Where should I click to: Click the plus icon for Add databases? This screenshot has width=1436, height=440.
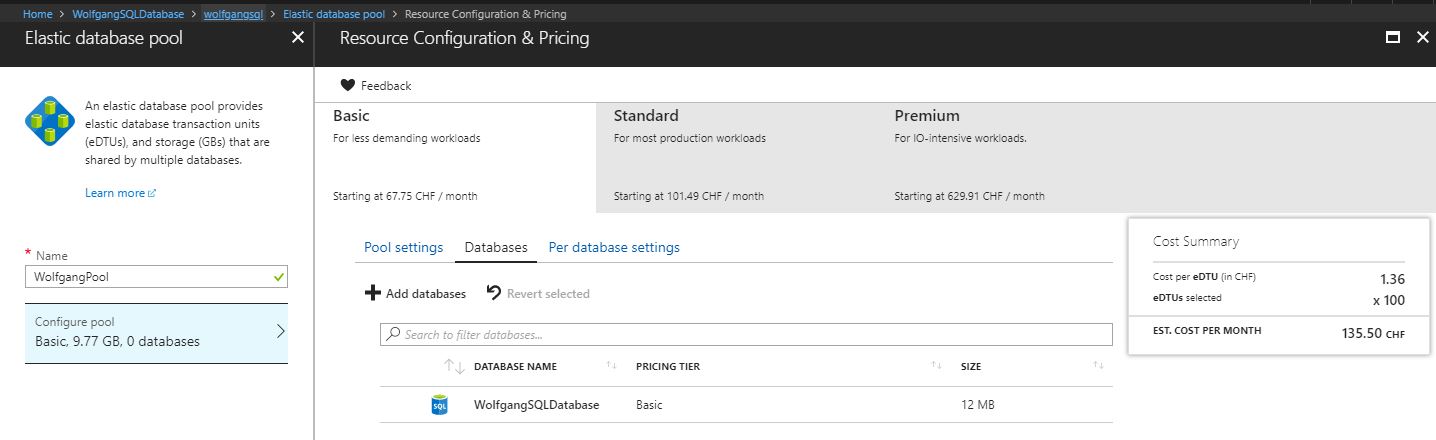coord(372,293)
